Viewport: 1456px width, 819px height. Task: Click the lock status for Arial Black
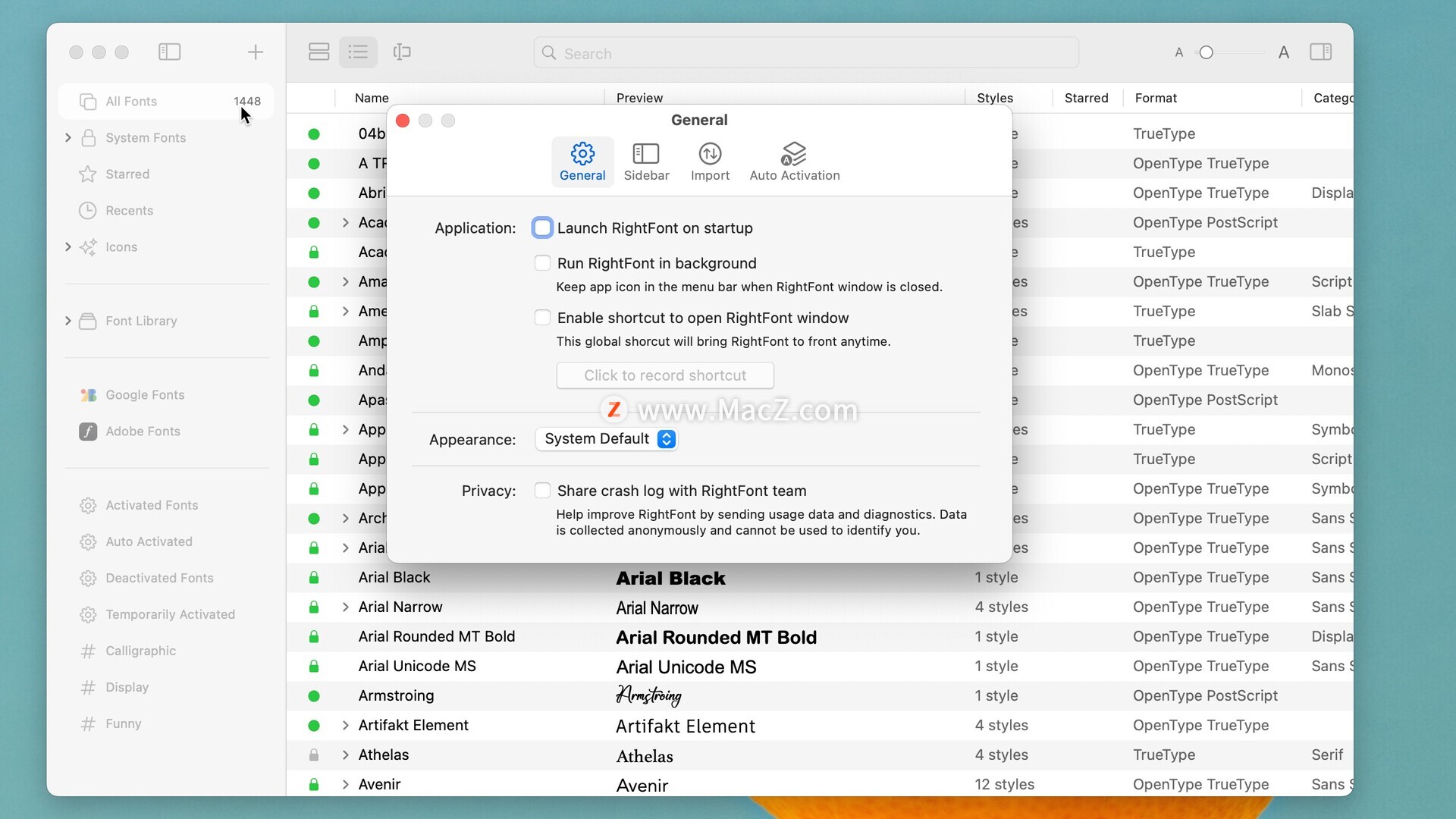coord(314,577)
